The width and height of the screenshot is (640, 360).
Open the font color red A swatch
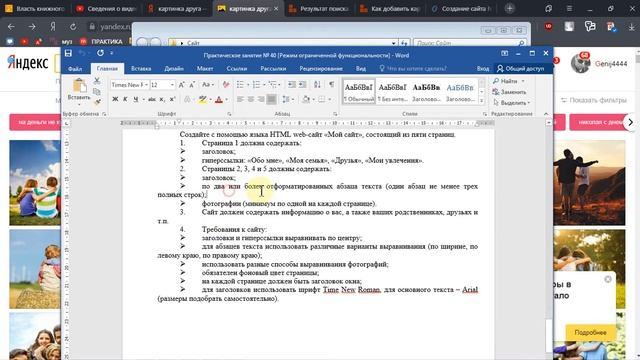(219, 99)
